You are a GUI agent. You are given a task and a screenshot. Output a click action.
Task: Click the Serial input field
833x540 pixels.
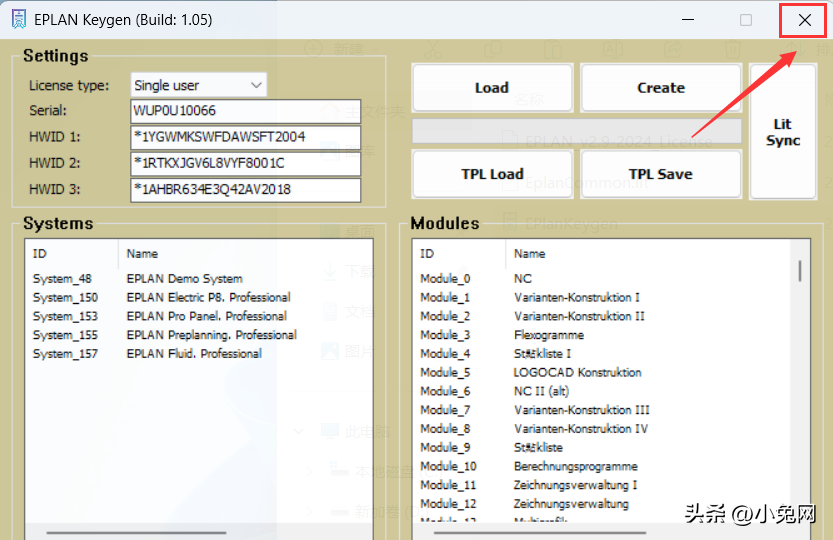pos(245,111)
